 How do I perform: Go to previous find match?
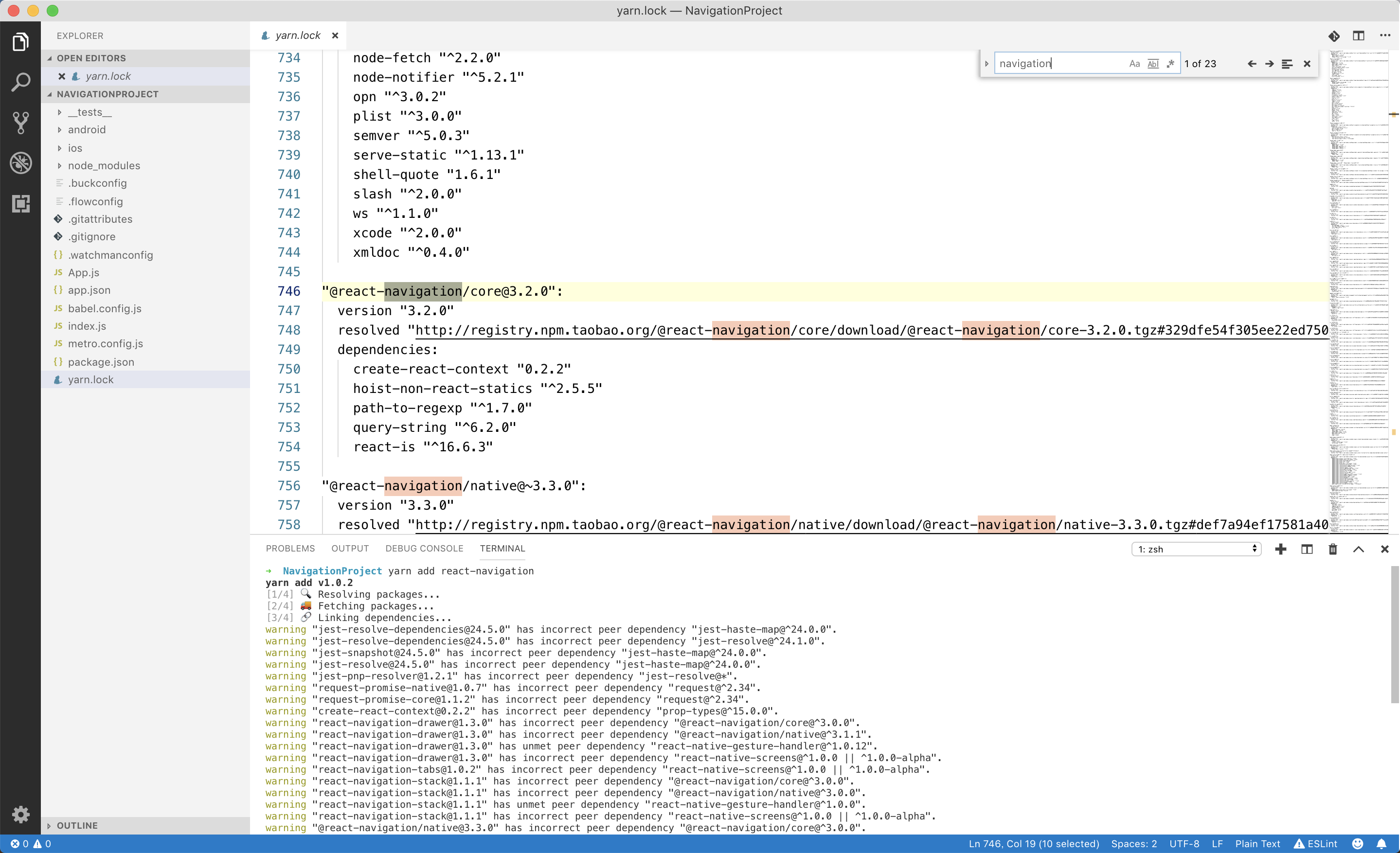pyautogui.click(x=1252, y=64)
